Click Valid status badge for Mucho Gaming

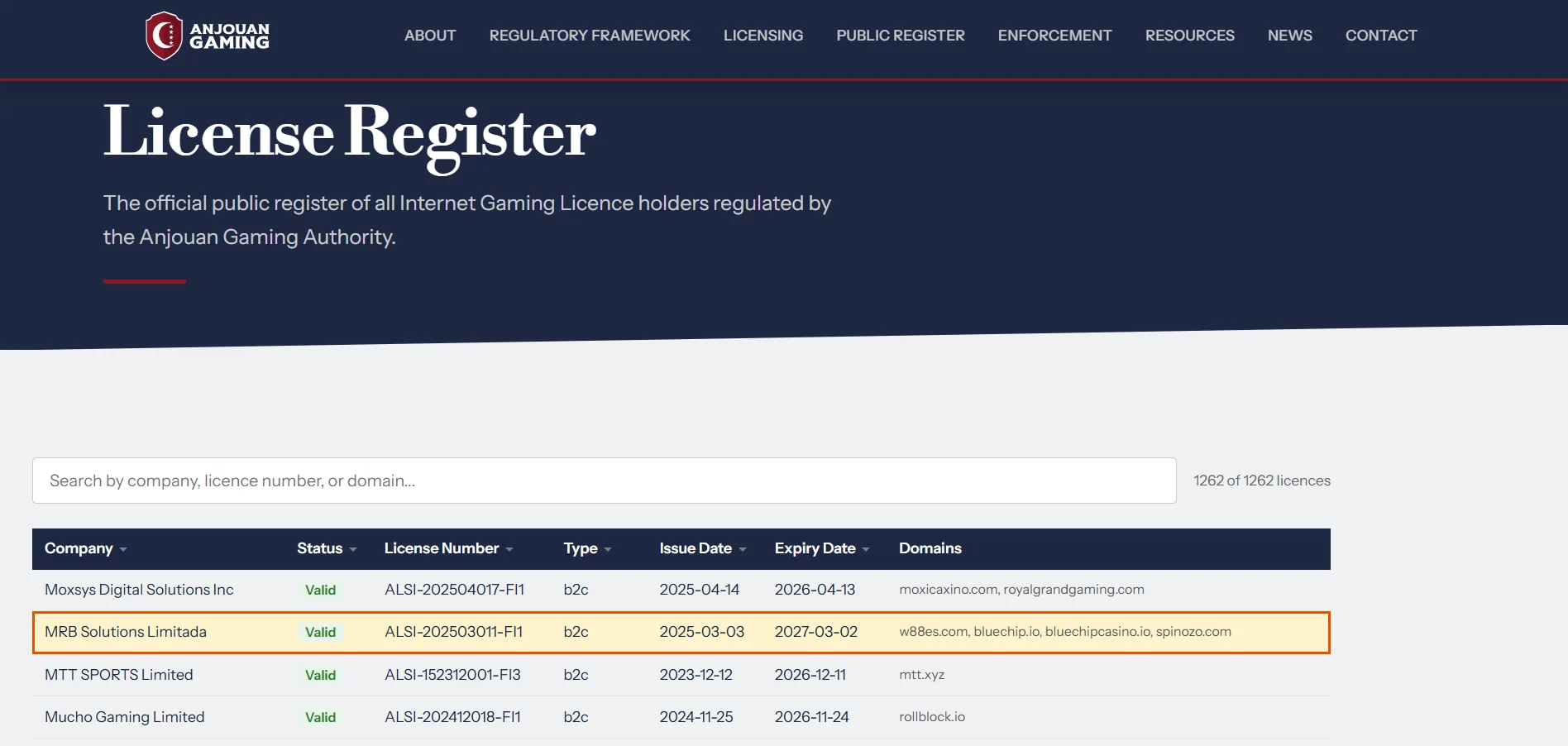pos(321,718)
